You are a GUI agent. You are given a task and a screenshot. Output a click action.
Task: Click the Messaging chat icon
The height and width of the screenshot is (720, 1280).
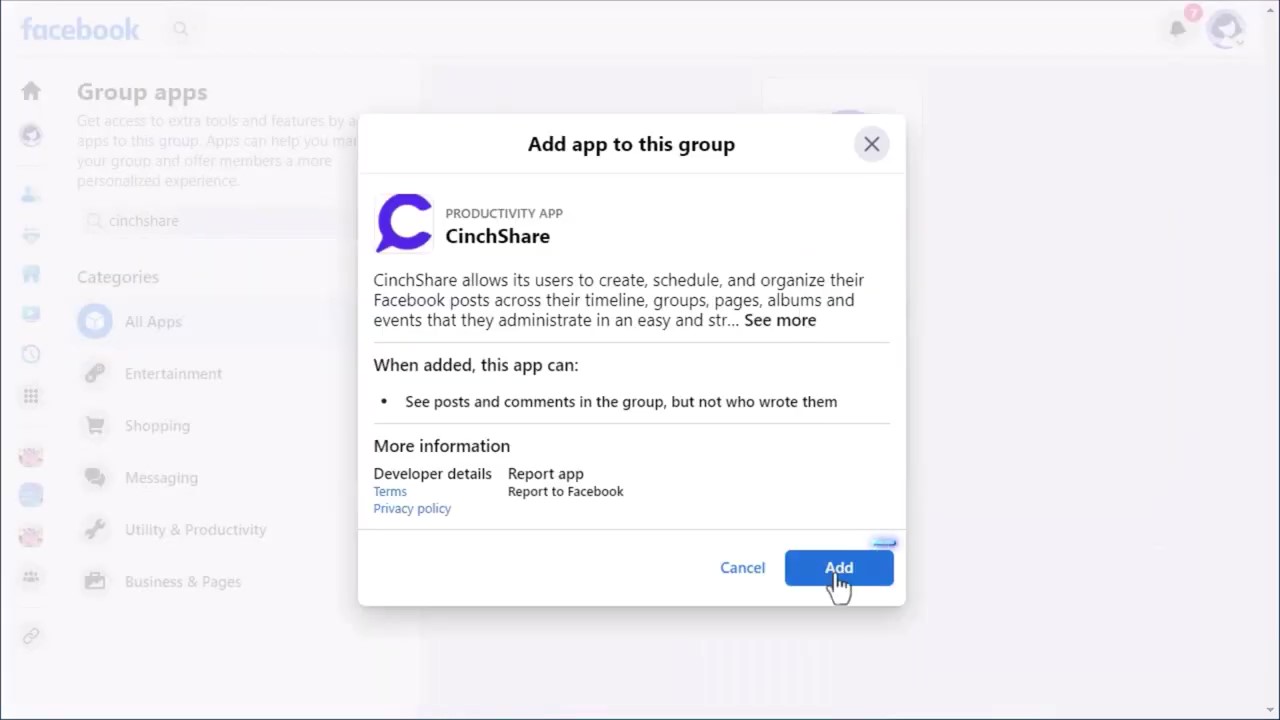coord(95,477)
